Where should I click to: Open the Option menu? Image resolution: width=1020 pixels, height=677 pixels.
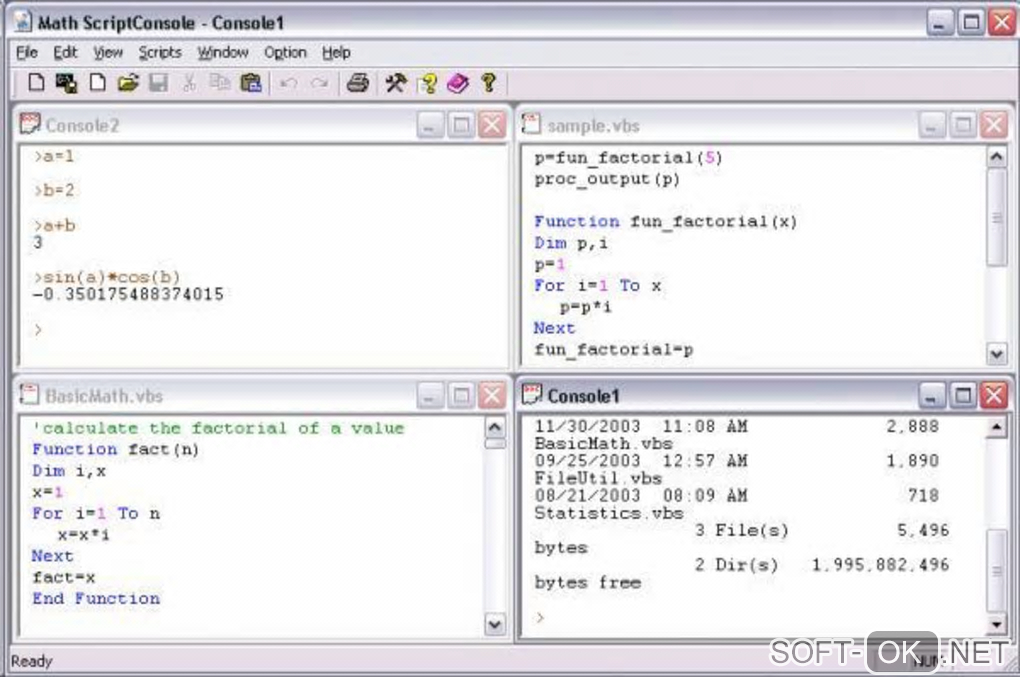285,53
